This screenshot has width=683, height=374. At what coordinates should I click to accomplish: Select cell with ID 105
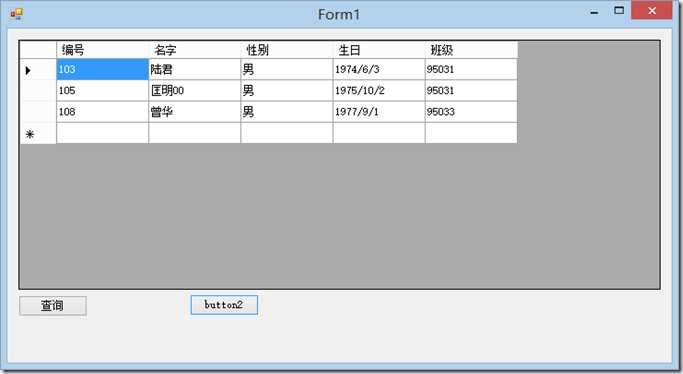pyautogui.click(x=102, y=91)
